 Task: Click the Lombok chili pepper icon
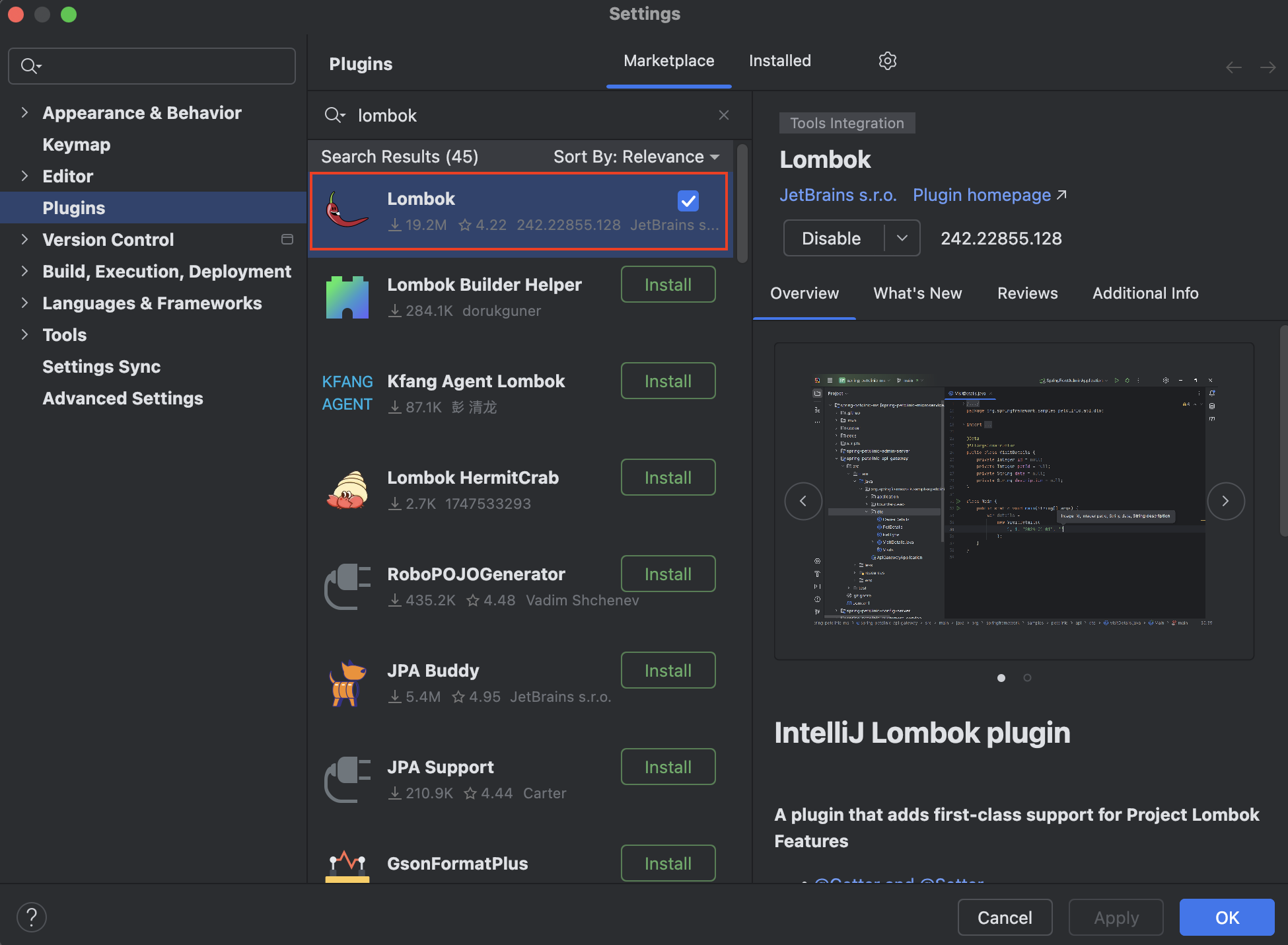[x=347, y=210]
